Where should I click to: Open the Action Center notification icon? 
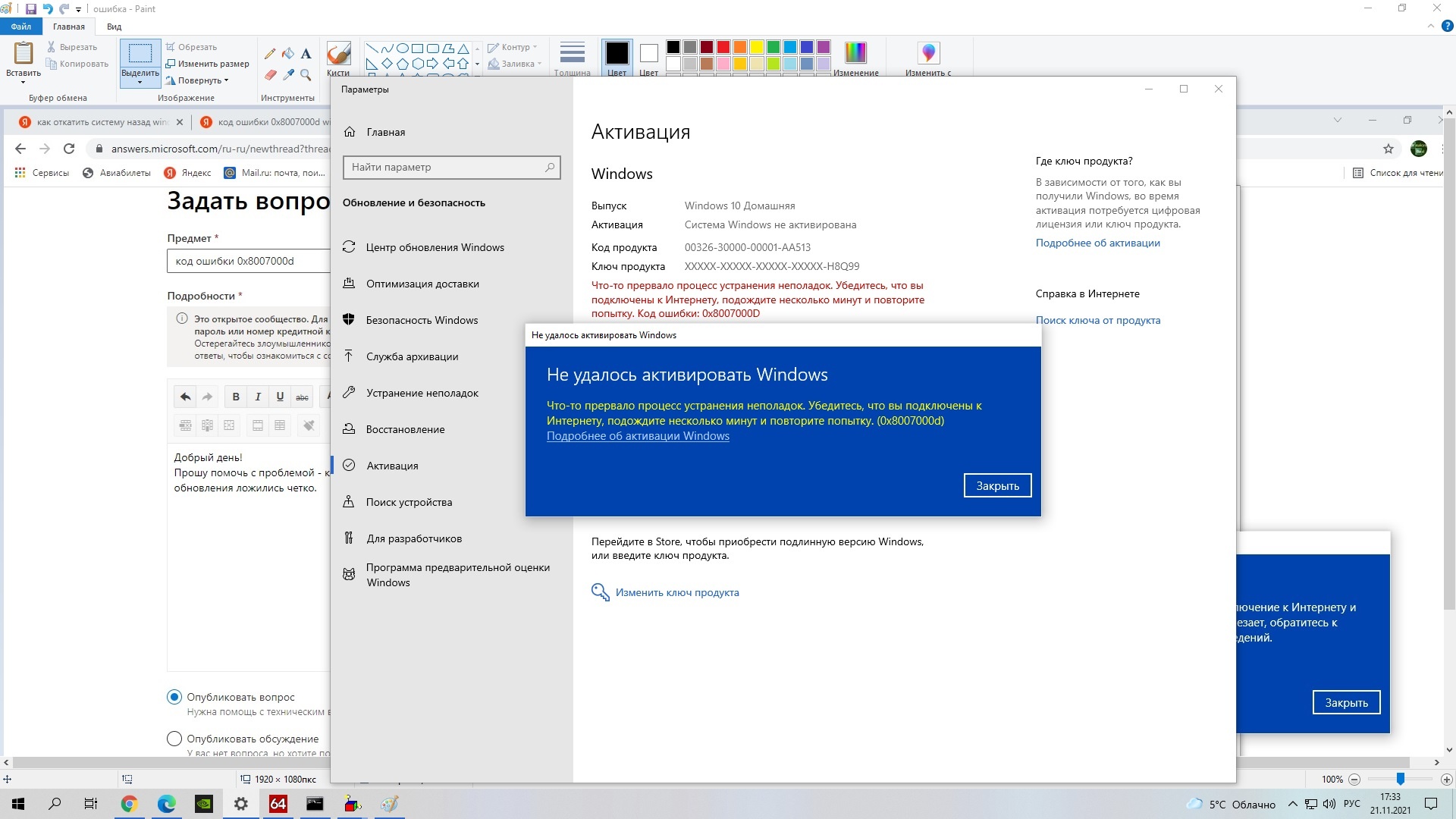[1431, 804]
